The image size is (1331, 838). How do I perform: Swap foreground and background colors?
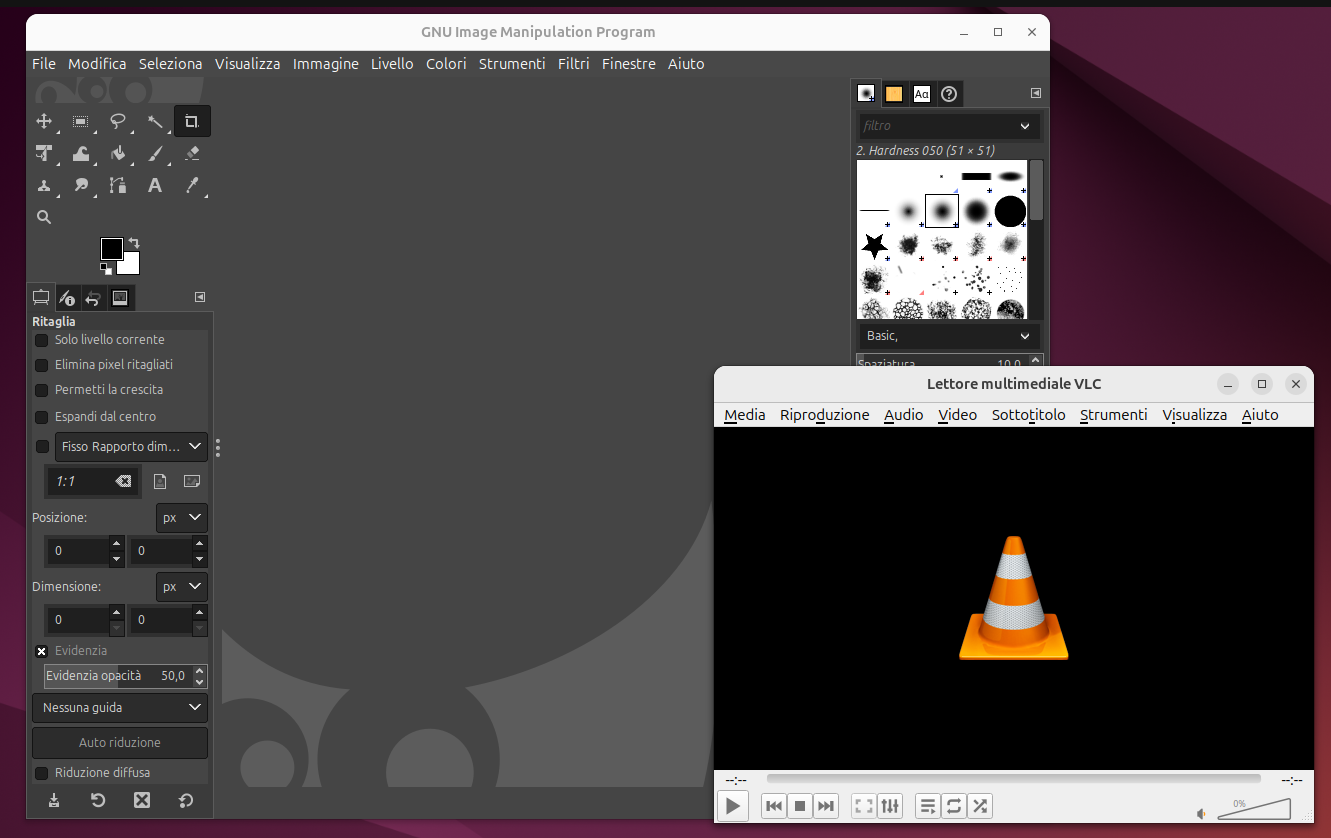(134, 243)
